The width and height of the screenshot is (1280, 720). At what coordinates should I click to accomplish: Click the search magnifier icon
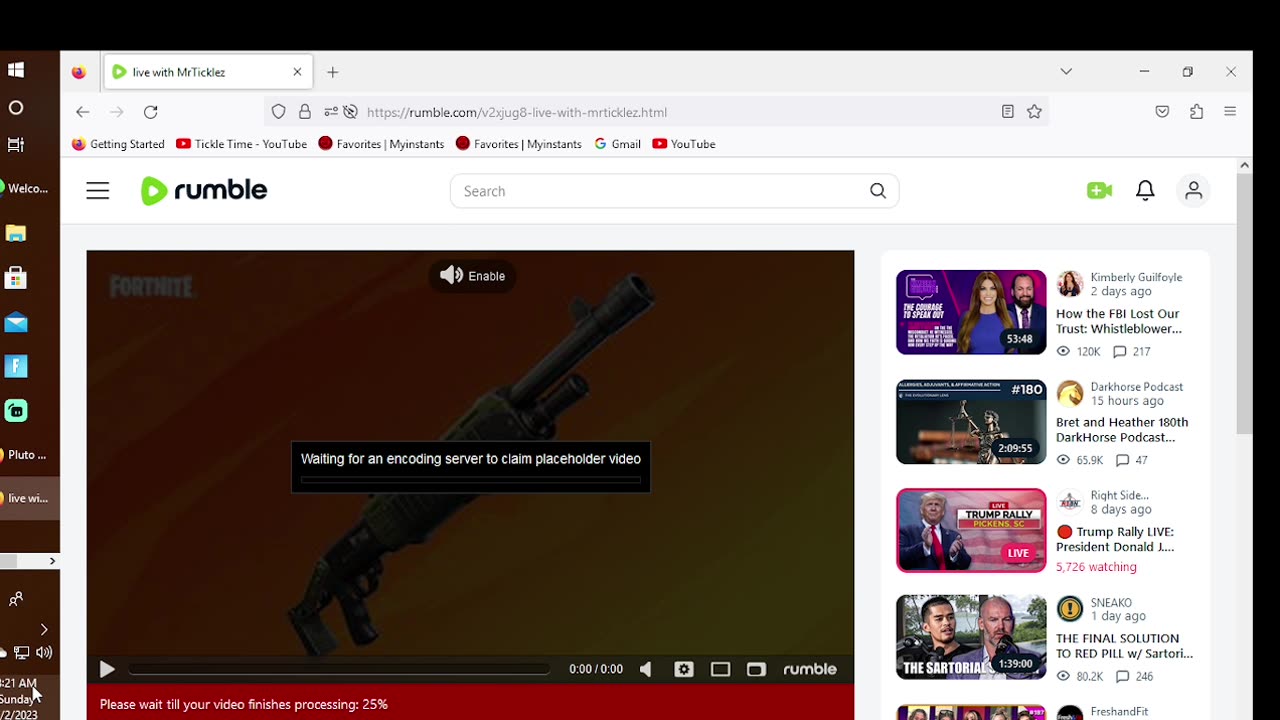[878, 191]
